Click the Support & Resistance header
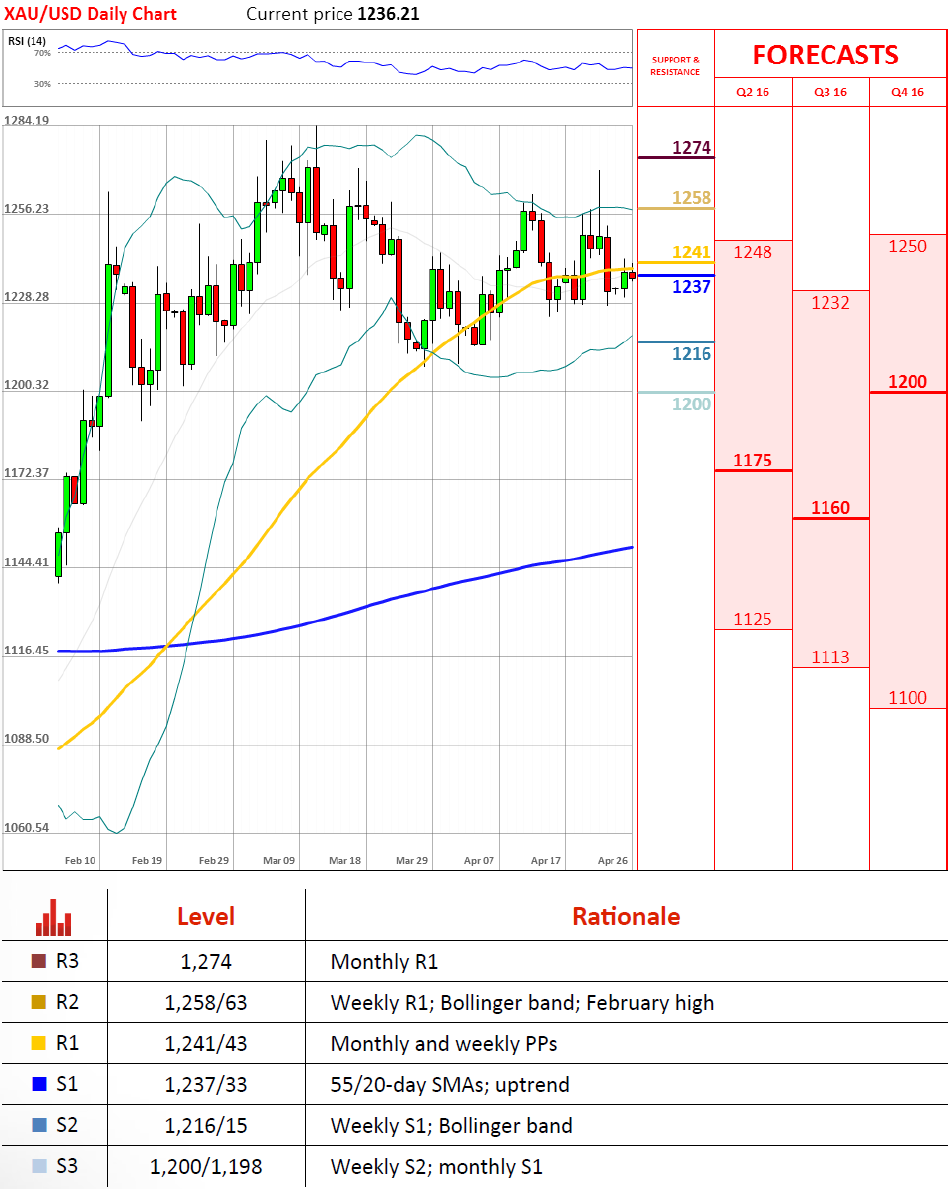The height and width of the screenshot is (1189, 950). pyautogui.click(x=675, y=66)
